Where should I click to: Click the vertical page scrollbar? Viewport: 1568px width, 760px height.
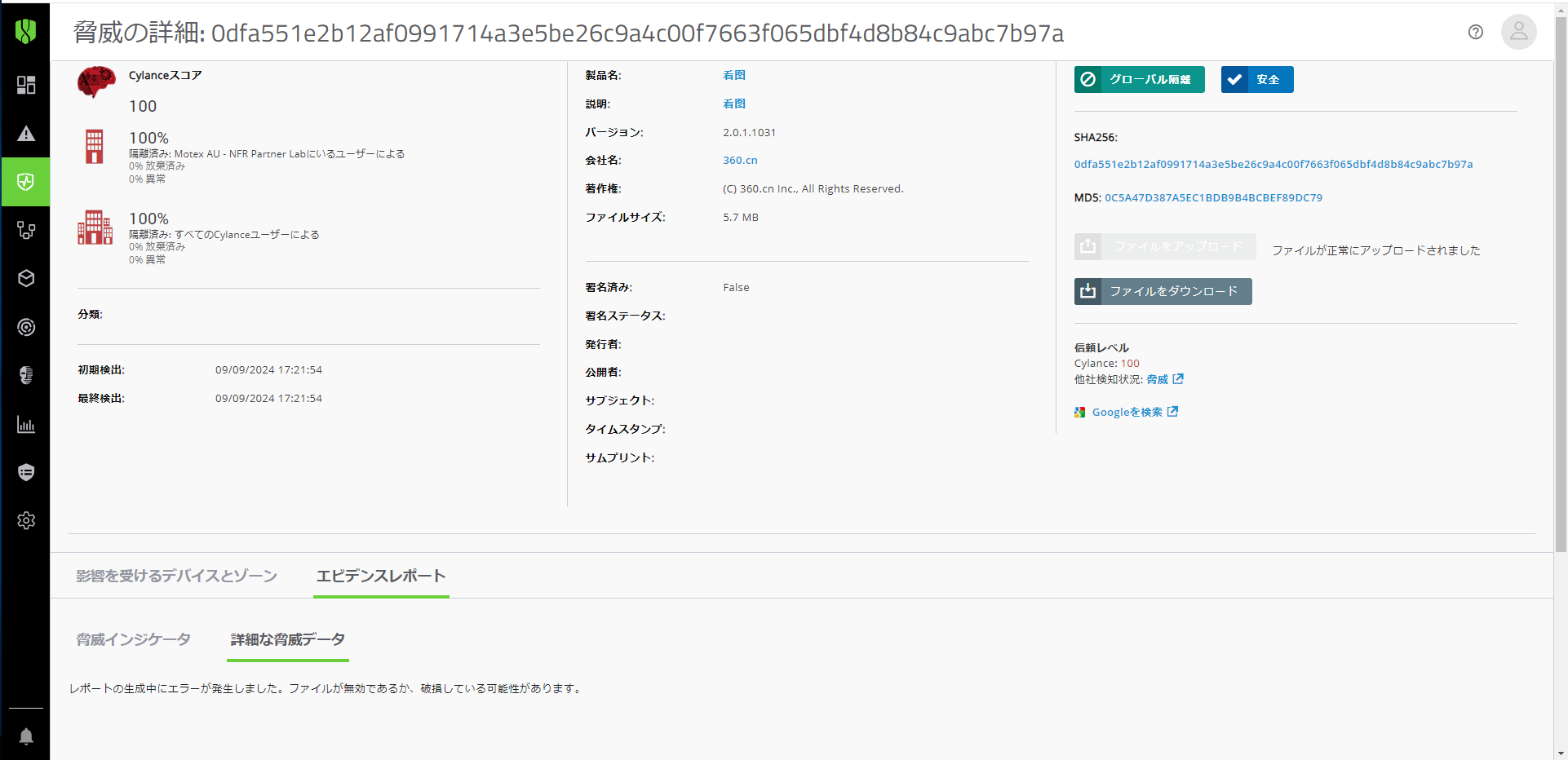(x=1560, y=326)
